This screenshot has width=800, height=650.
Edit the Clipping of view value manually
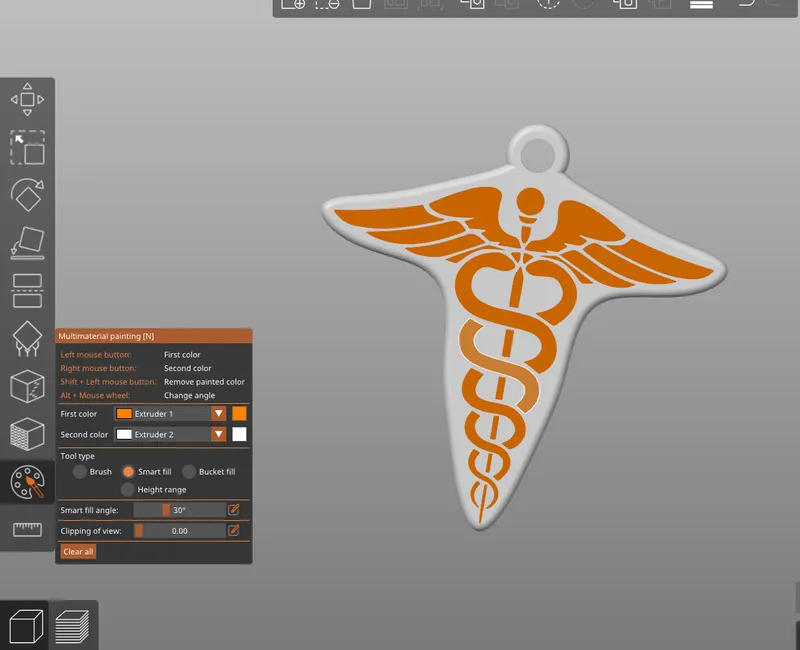click(x=234, y=531)
